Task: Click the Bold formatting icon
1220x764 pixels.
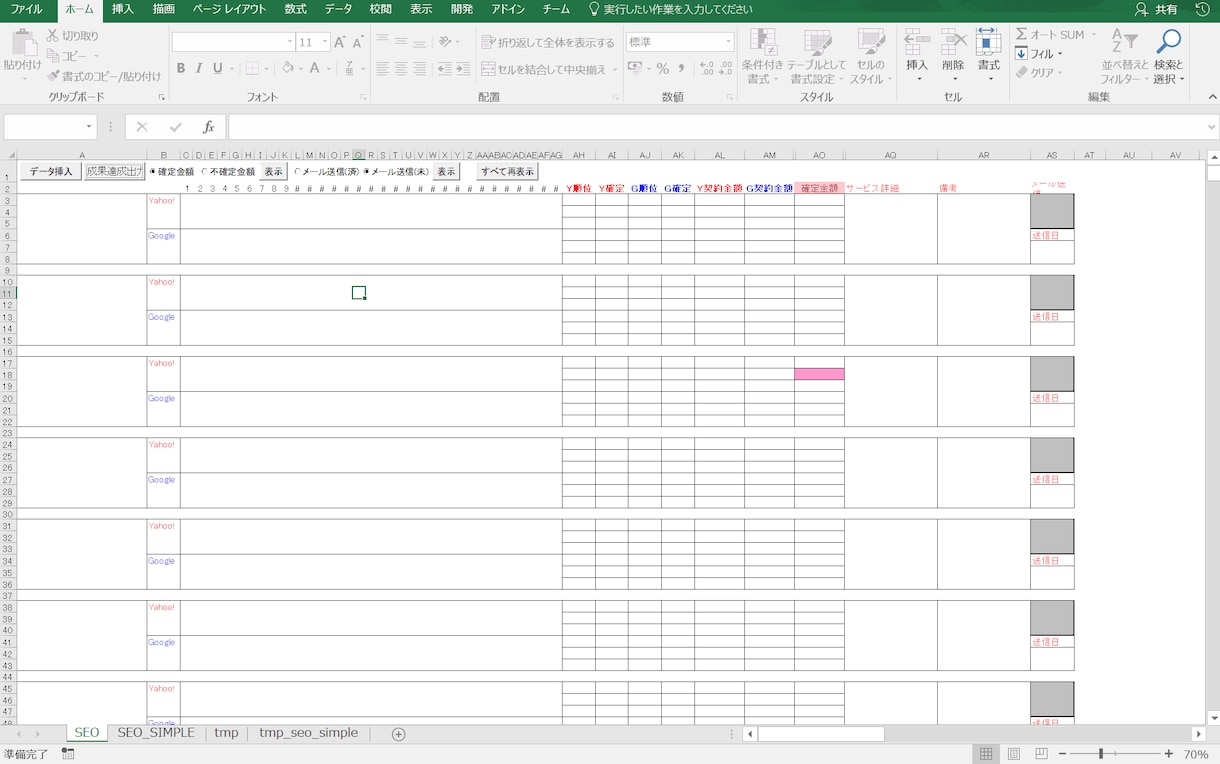Action: (x=181, y=69)
